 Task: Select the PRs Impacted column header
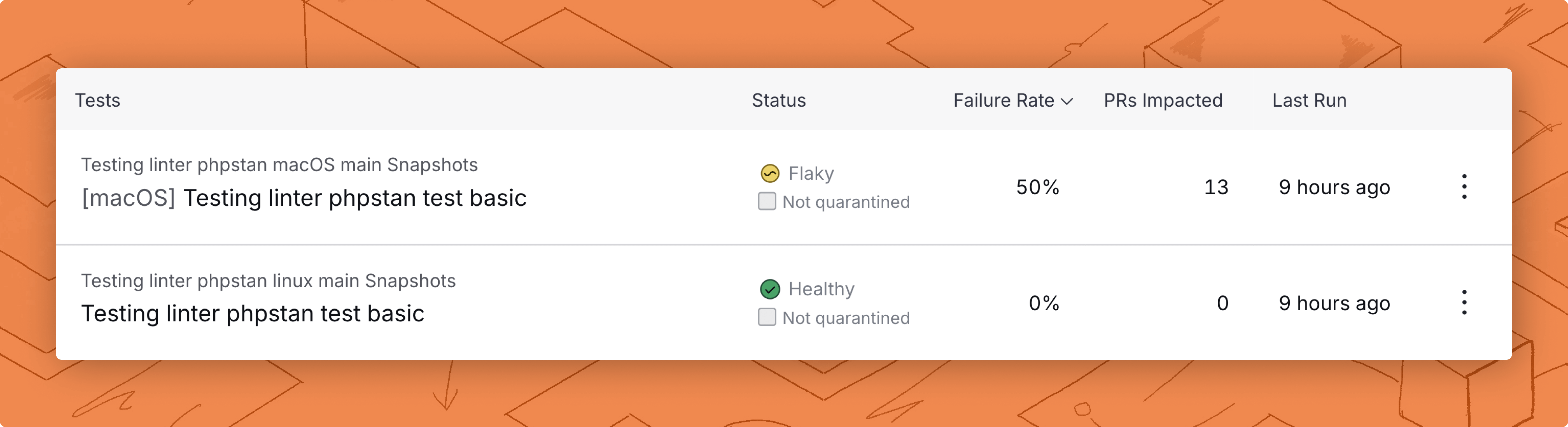click(x=1163, y=101)
